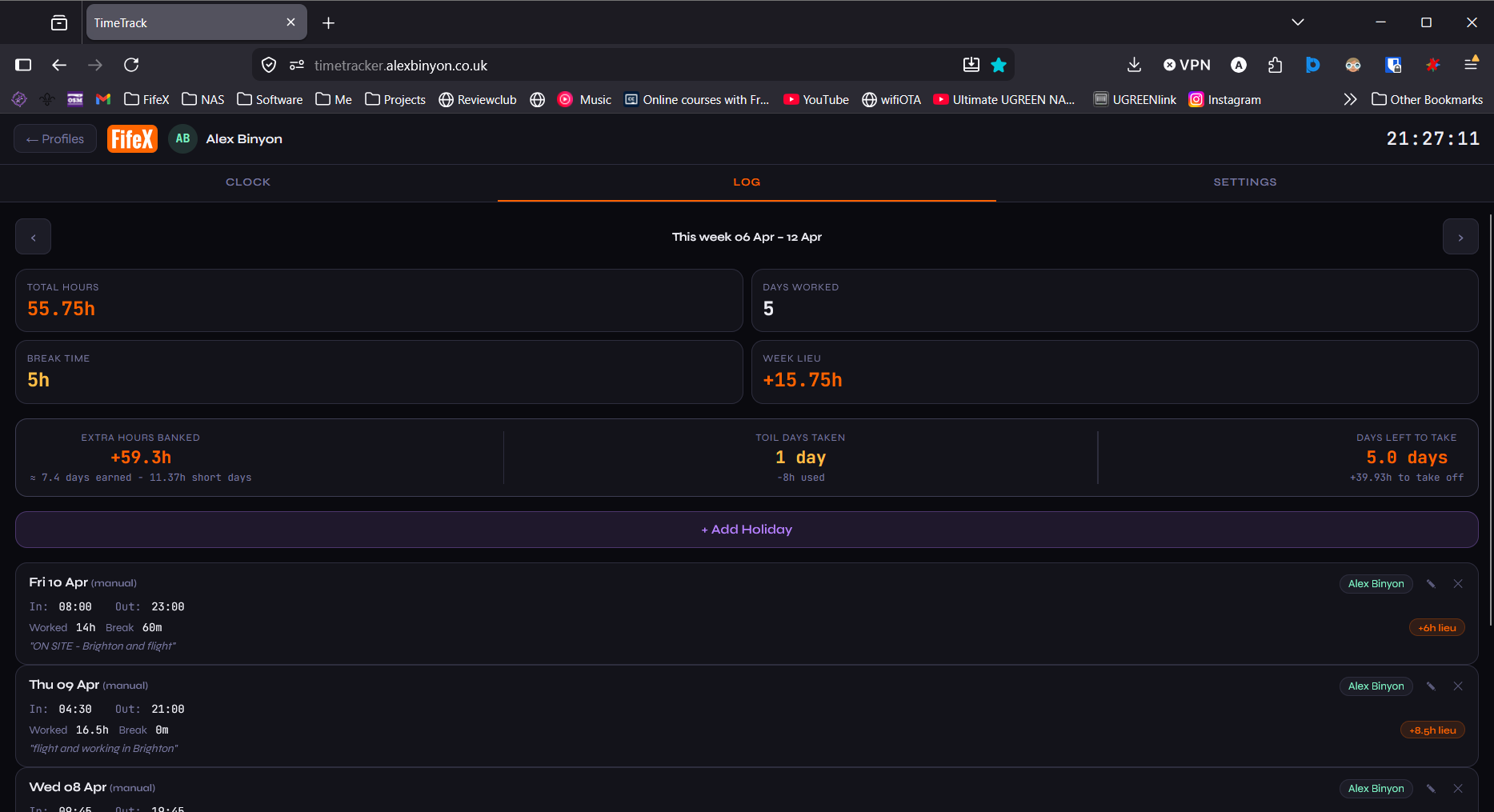
Task: Click inside the browser address bar
Action: point(560,65)
